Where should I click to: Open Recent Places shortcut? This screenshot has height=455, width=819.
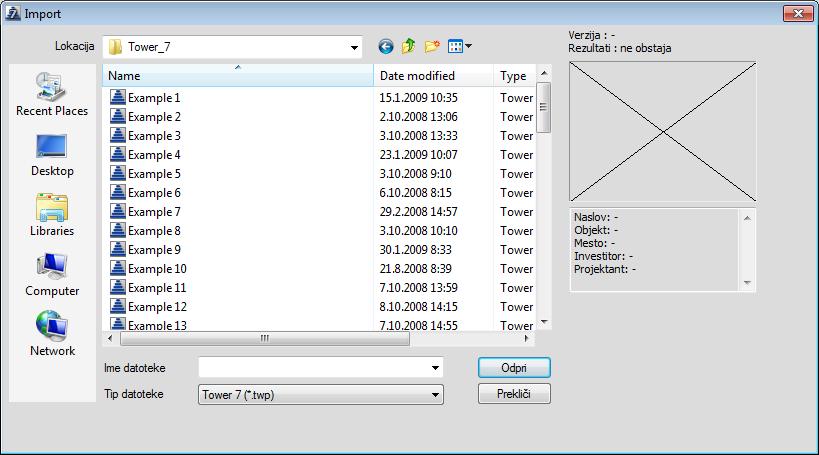(x=52, y=94)
